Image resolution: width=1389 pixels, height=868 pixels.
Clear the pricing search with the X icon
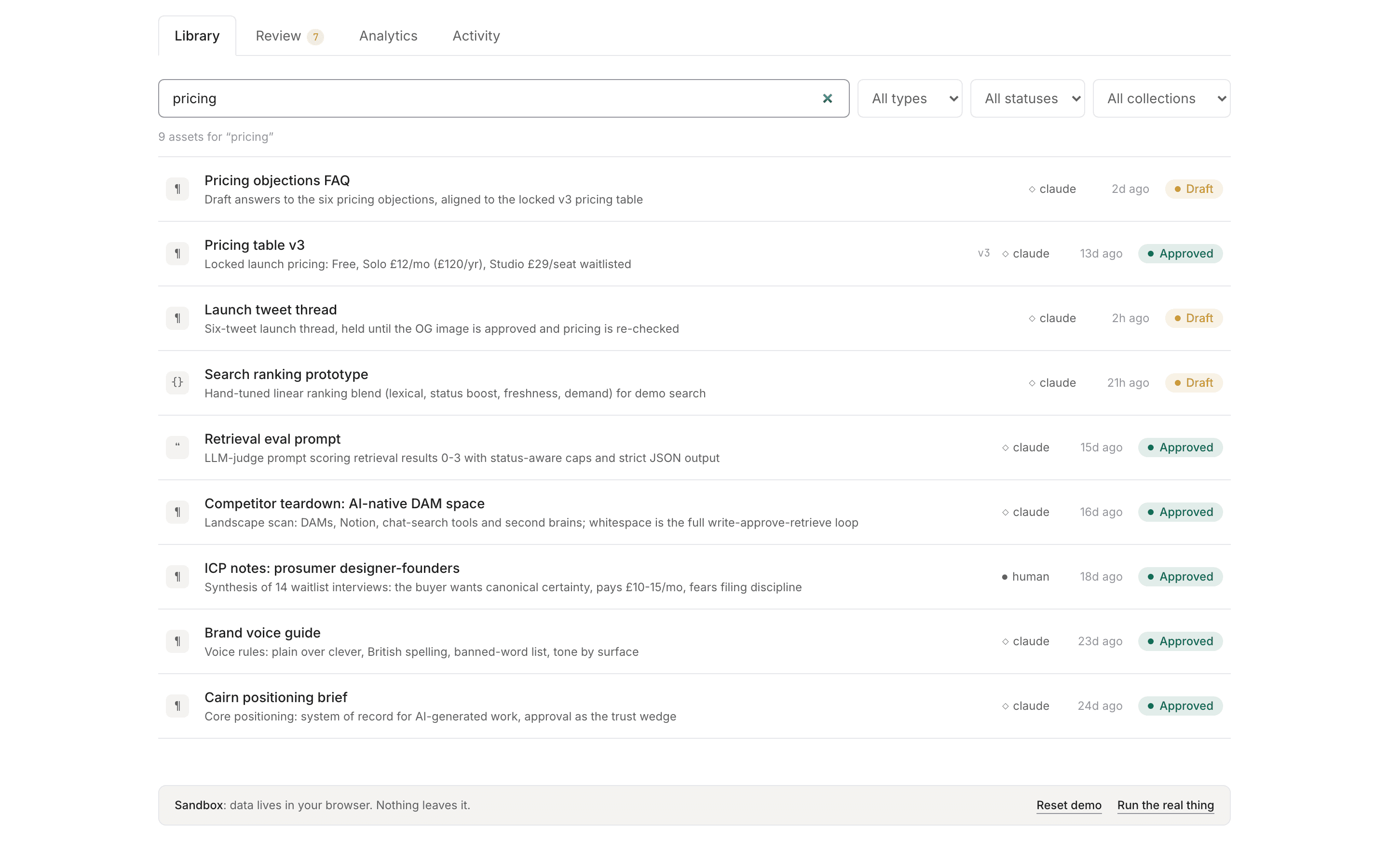[x=827, y=99]
